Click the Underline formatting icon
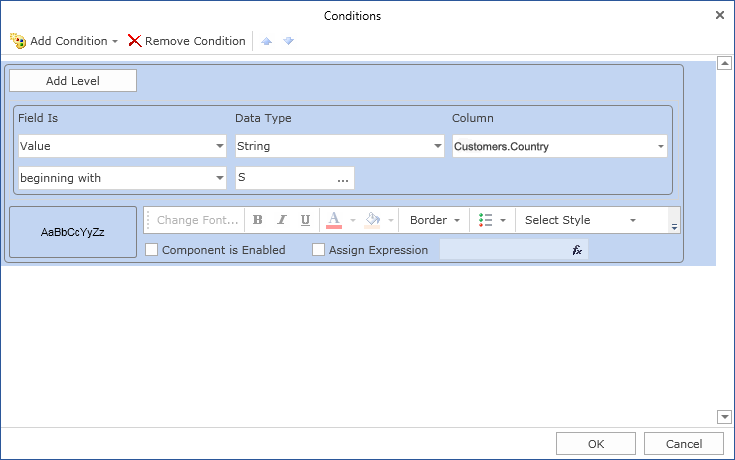The width and height of the screenshot is (735, 460). pos(305,220)
